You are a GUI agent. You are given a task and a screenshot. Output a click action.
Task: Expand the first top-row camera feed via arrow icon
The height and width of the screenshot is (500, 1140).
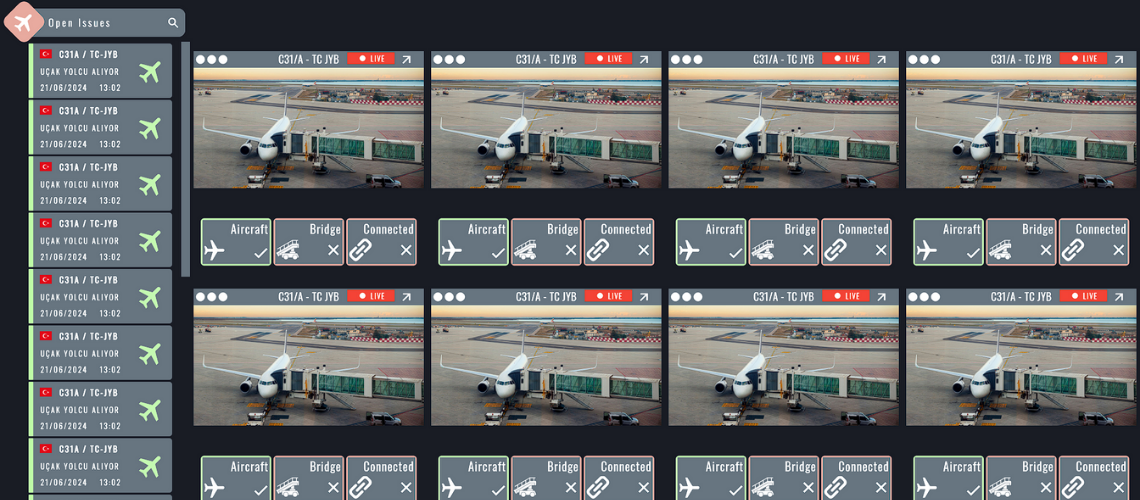(x=406, y=59)
